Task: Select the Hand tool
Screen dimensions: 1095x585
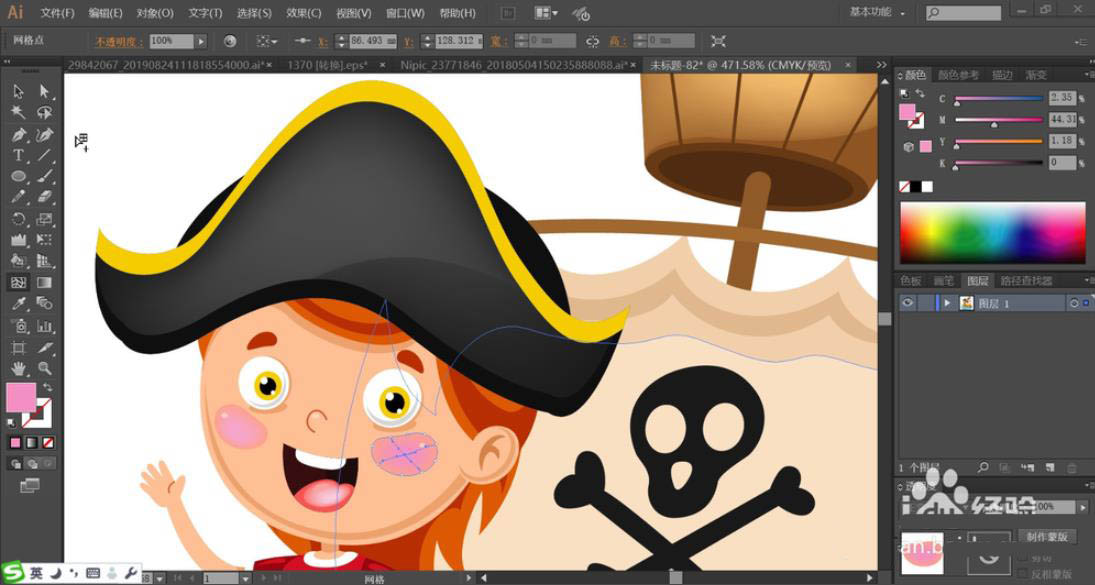Action: 18,368
